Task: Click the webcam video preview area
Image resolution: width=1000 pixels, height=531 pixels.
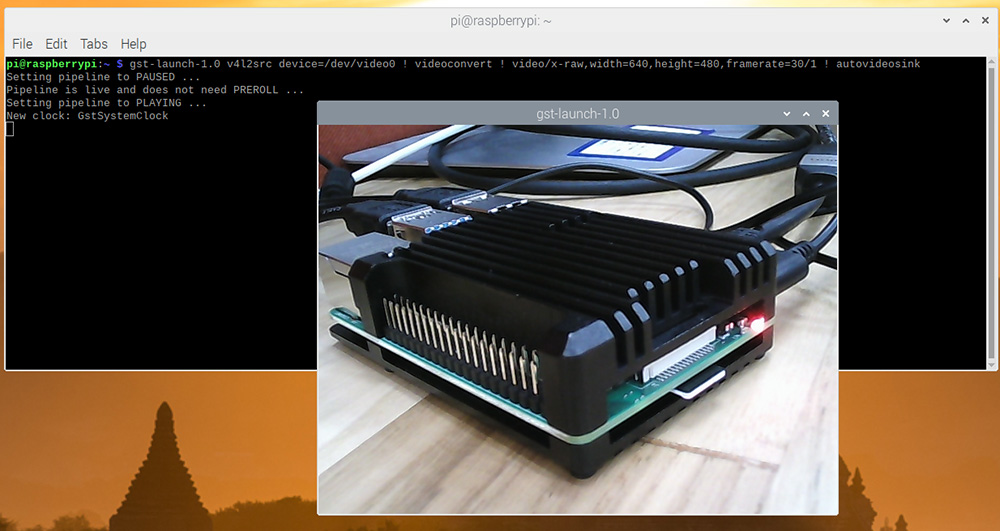Action: click(x=578, y=319)
